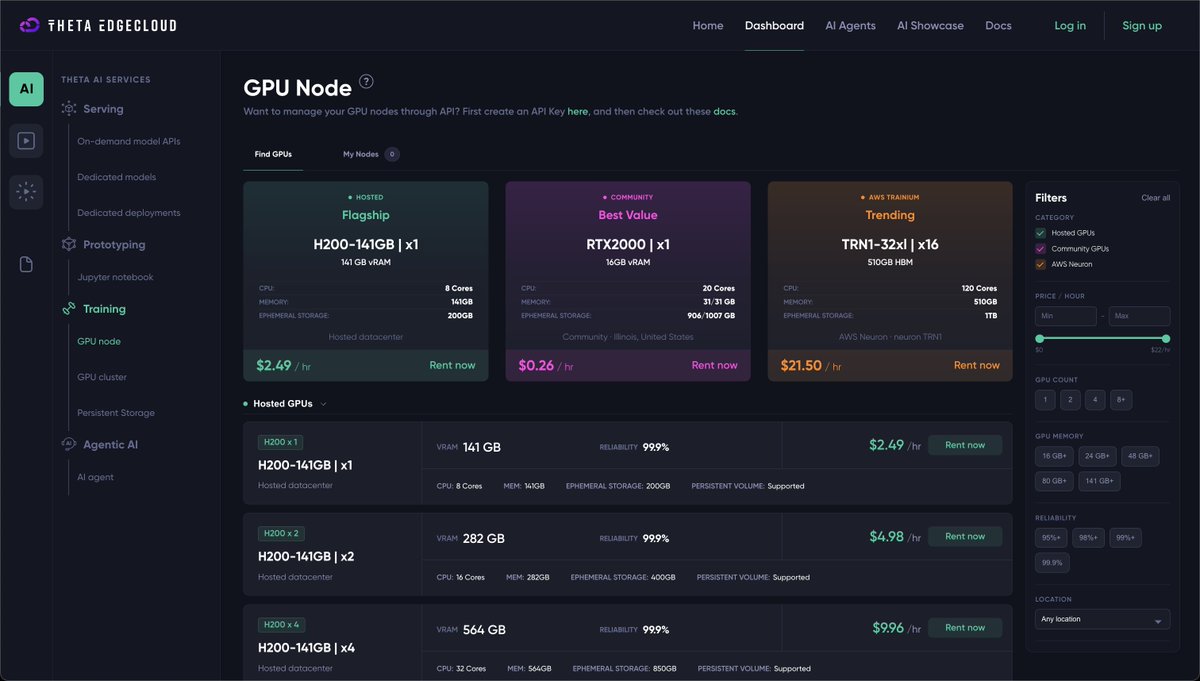Toggle the Hosted GPUs category checkbox
1200x681 pixels.
[1040, 233]
